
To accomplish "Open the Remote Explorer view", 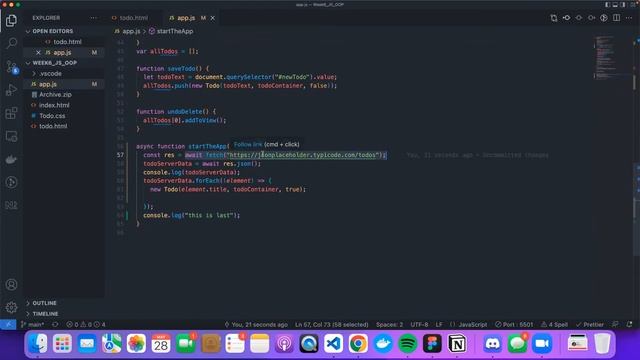I will click(11, 136).
